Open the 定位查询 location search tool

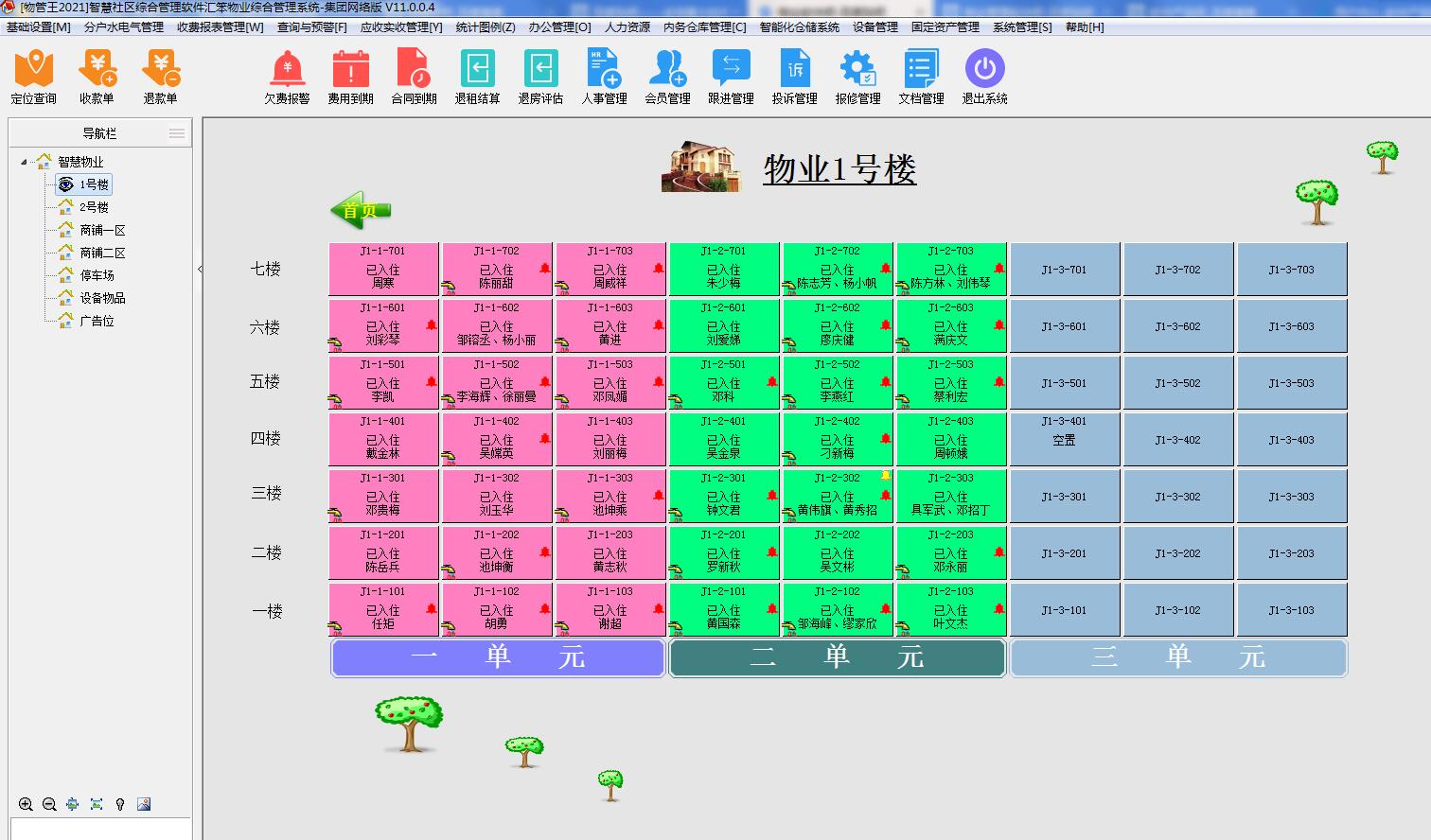coord(33,77)
